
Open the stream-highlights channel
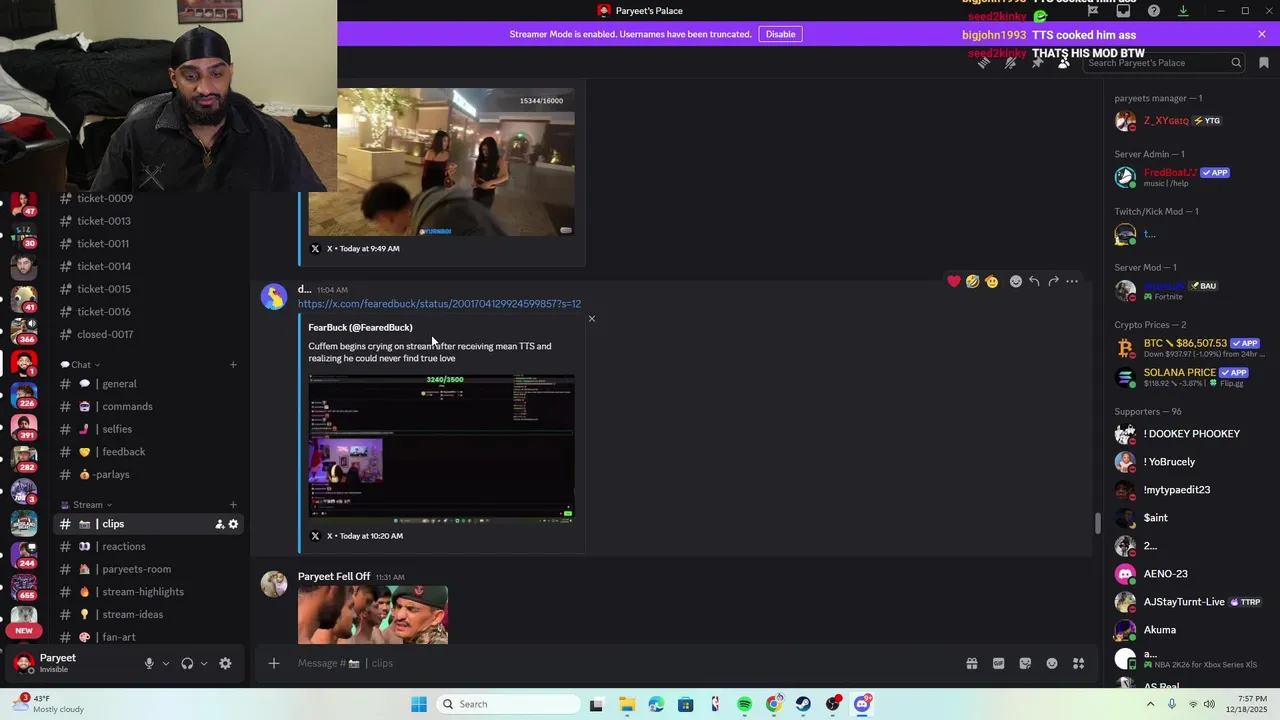coord(148,592)
